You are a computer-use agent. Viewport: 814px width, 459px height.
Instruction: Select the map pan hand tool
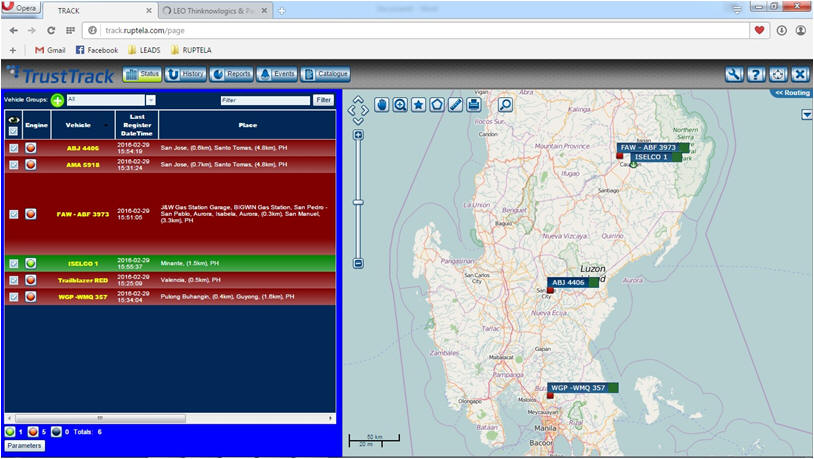tap(382, 105)
